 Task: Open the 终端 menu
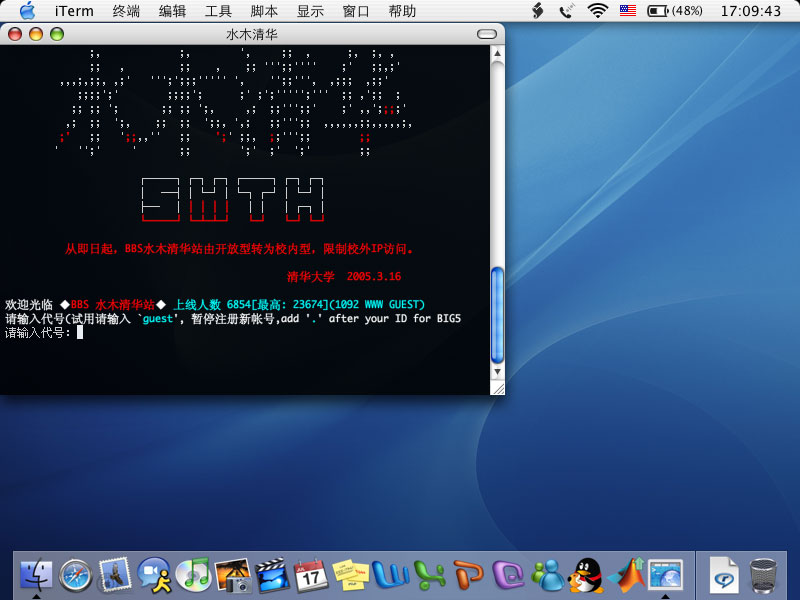(126, 11)
